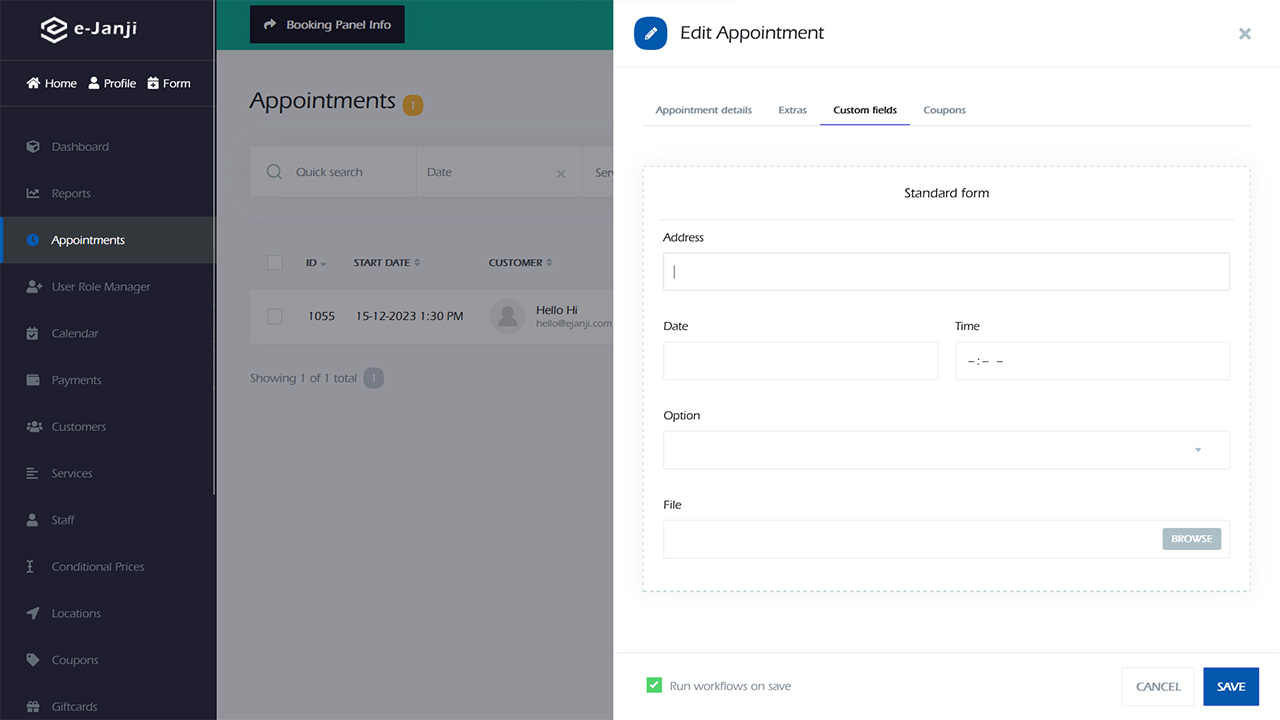This screenshot has height=720, width=1280.
Task: Click the Time input field
Action: pos(1092,361)
